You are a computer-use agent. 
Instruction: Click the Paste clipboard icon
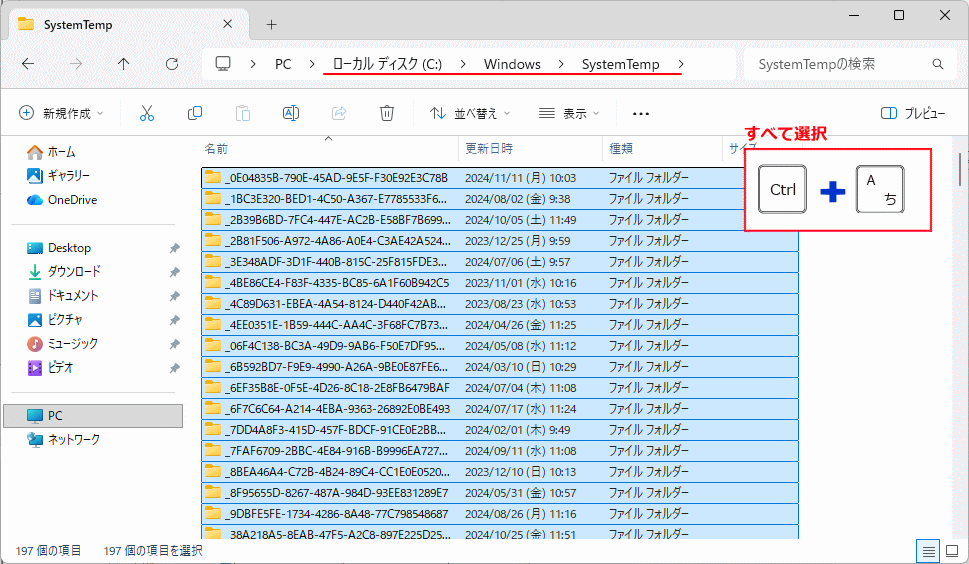coord(243,114)
